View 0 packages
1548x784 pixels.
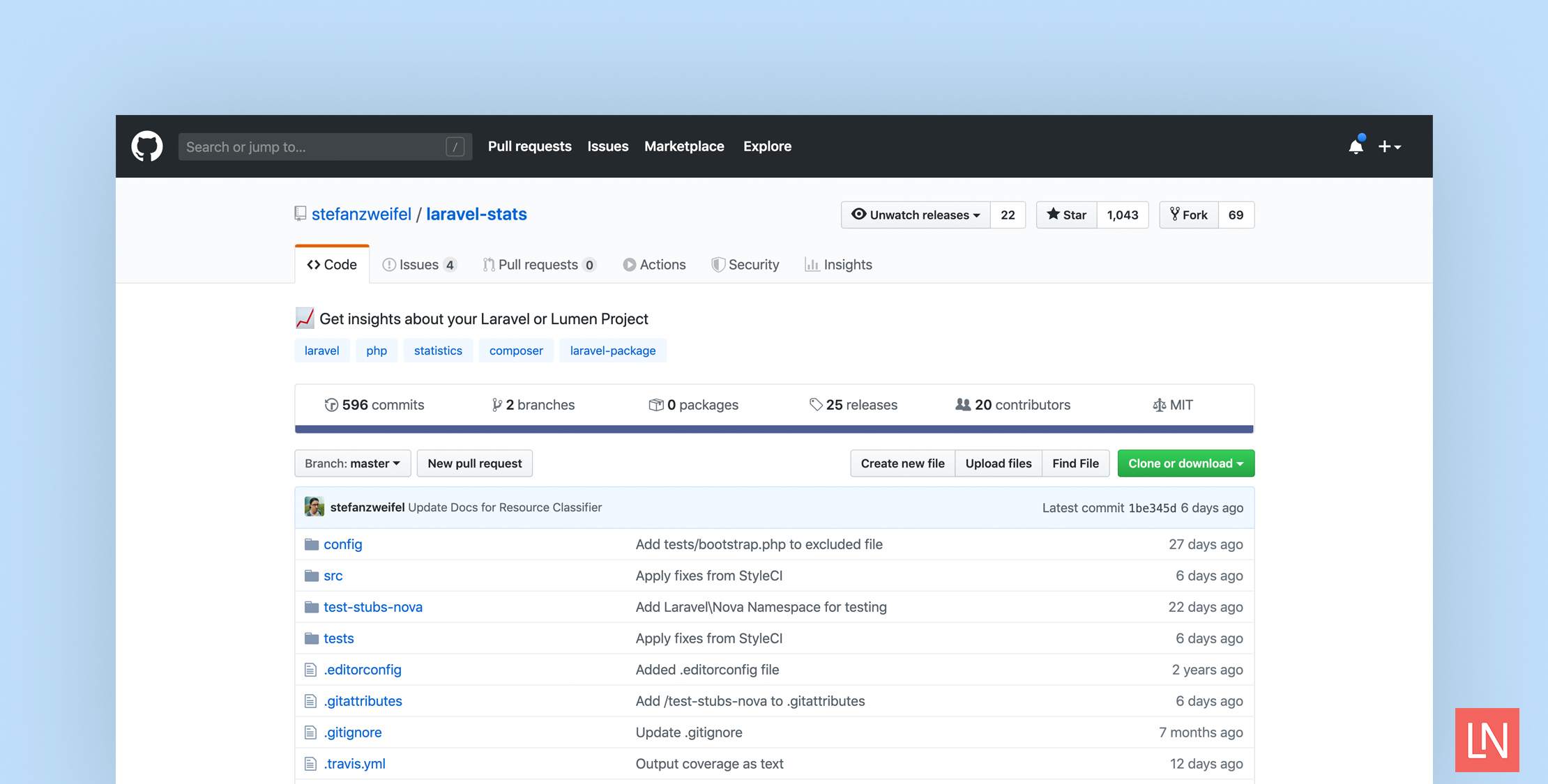(x=694, y=405)
